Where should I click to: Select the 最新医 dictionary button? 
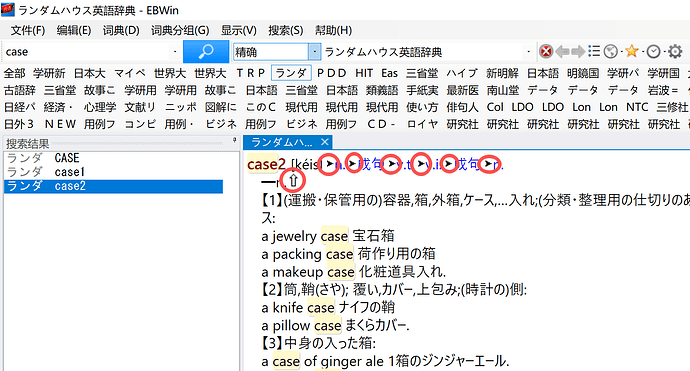(x=462, y=90)
